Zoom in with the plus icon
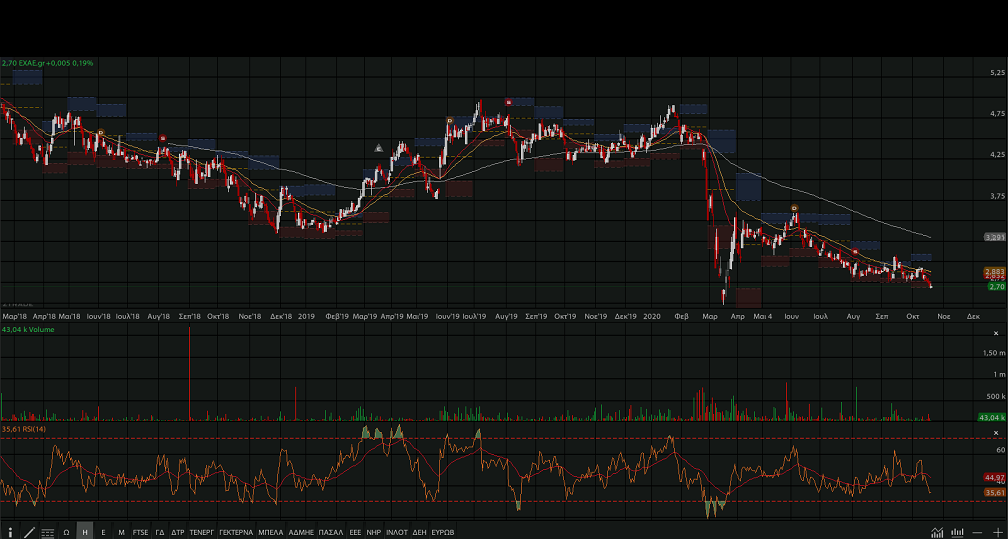The height and width of the screenshot is (539, 1008). (x=996, y=532)
